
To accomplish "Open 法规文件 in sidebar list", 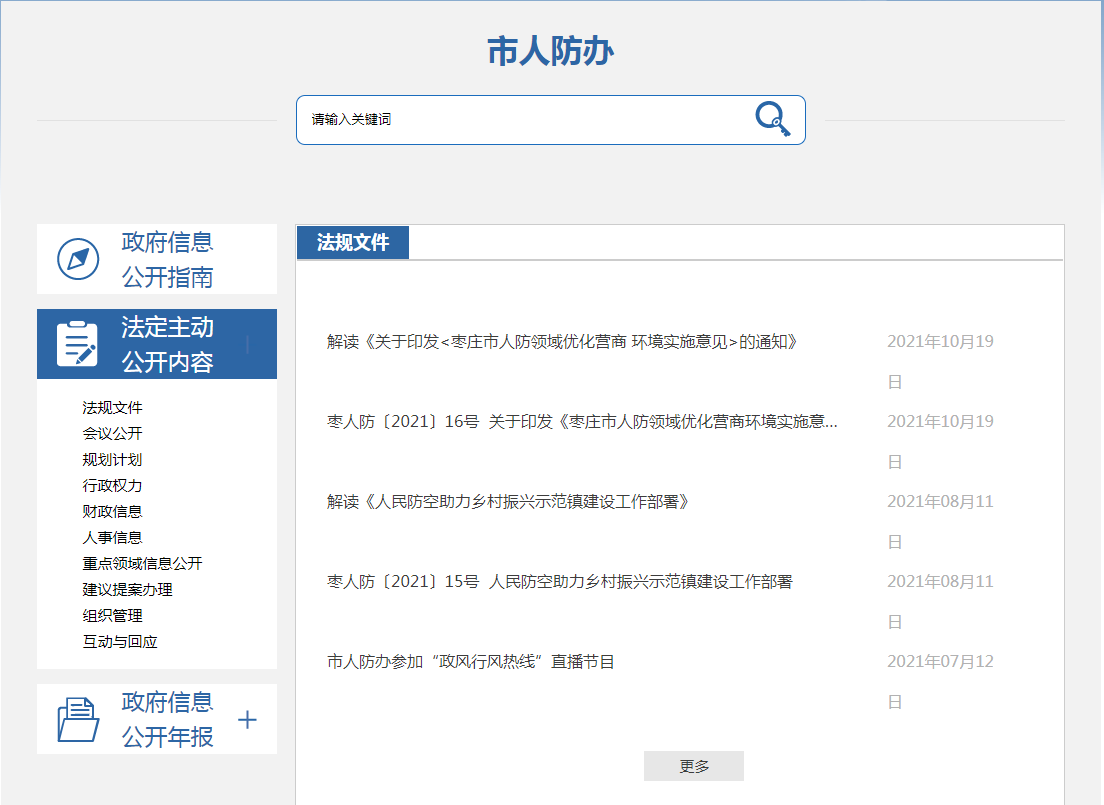I will (112, 408).
